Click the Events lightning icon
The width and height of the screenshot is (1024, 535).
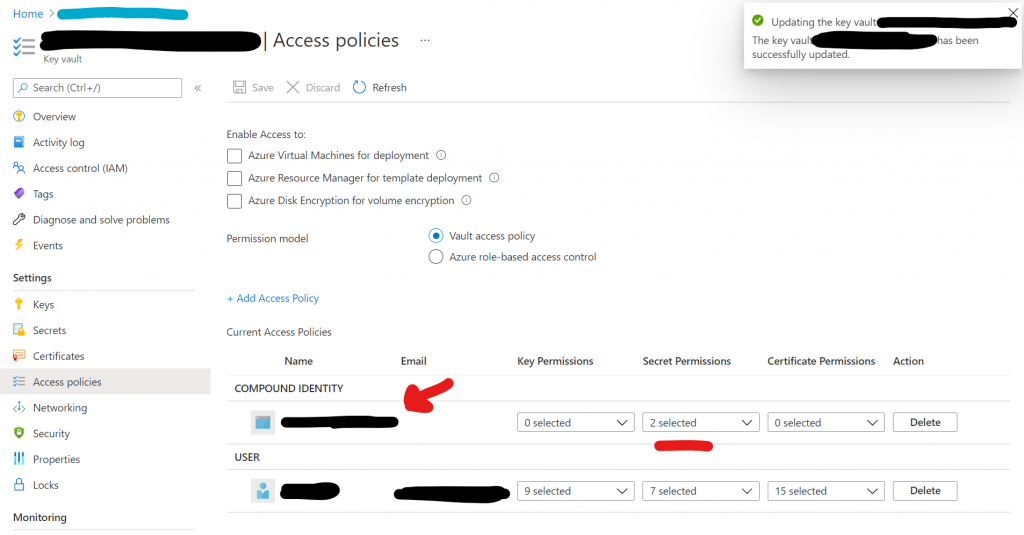(19, 245)
